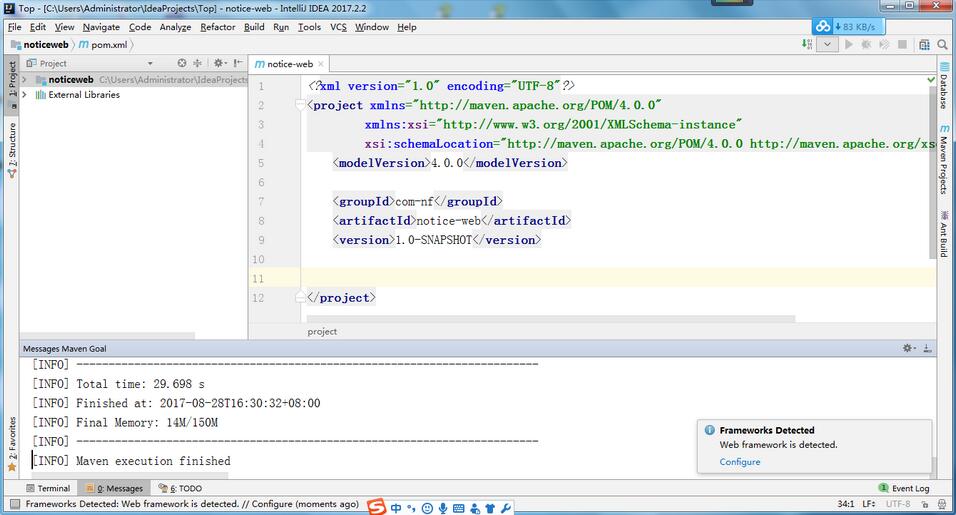Click Run with Coverage icon
Viewport: 956px width, 515px height.
click(884, 44)
